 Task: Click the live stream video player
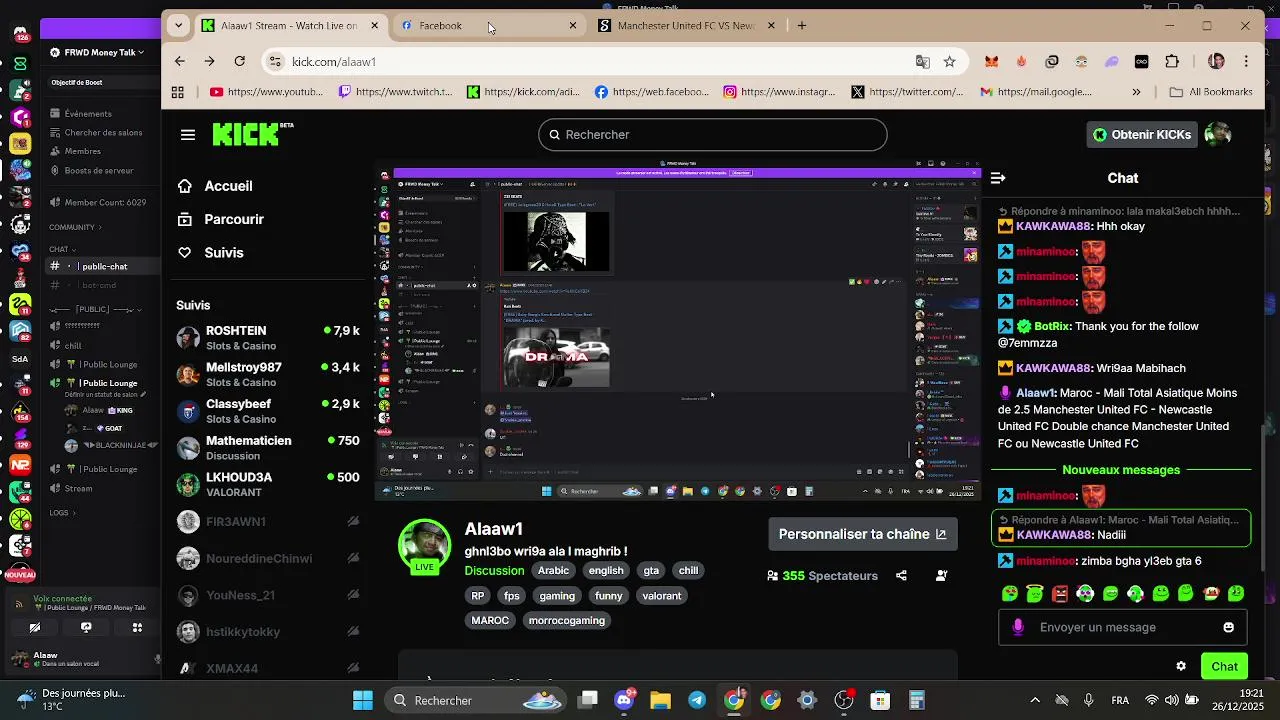(678, 332)
